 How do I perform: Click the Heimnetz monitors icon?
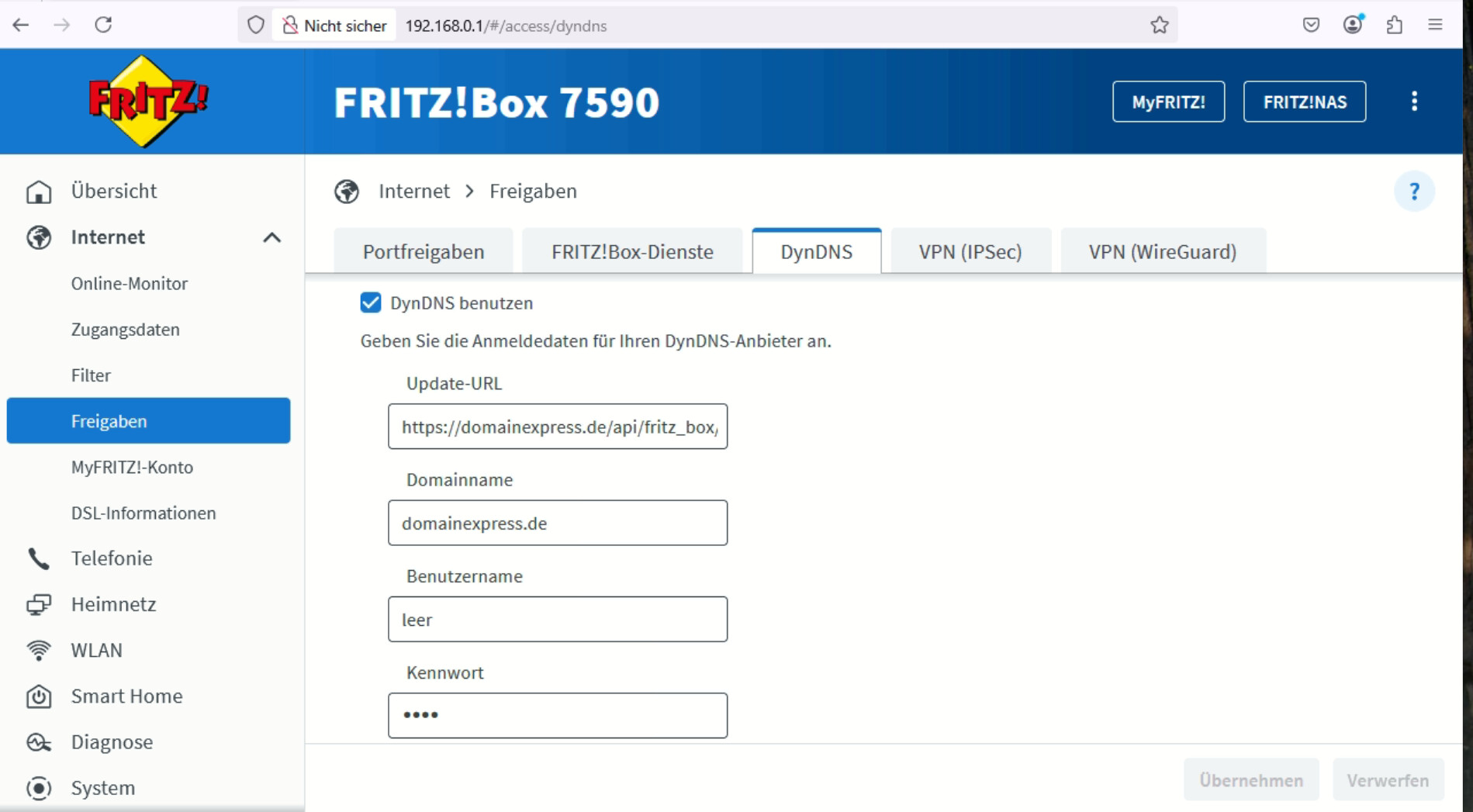39,604
